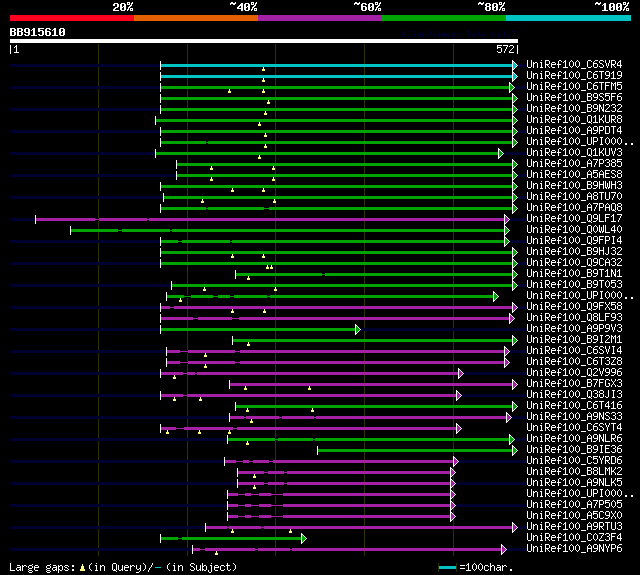Click the purple ~60% legend color bar
The height and width of the screenshot is (575, 640).
pos(320,18)
